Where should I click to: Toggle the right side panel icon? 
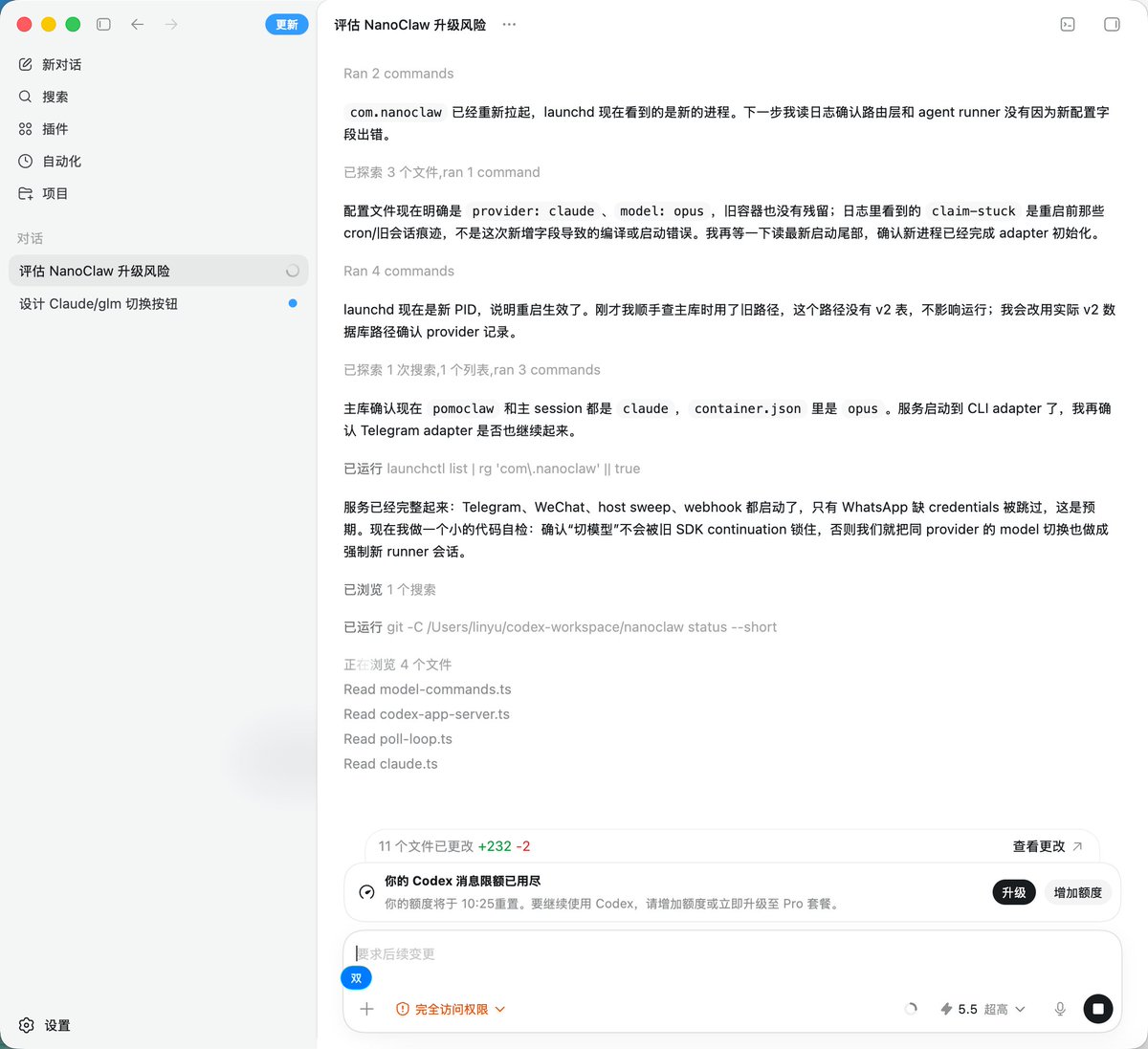click(1112, 24)
